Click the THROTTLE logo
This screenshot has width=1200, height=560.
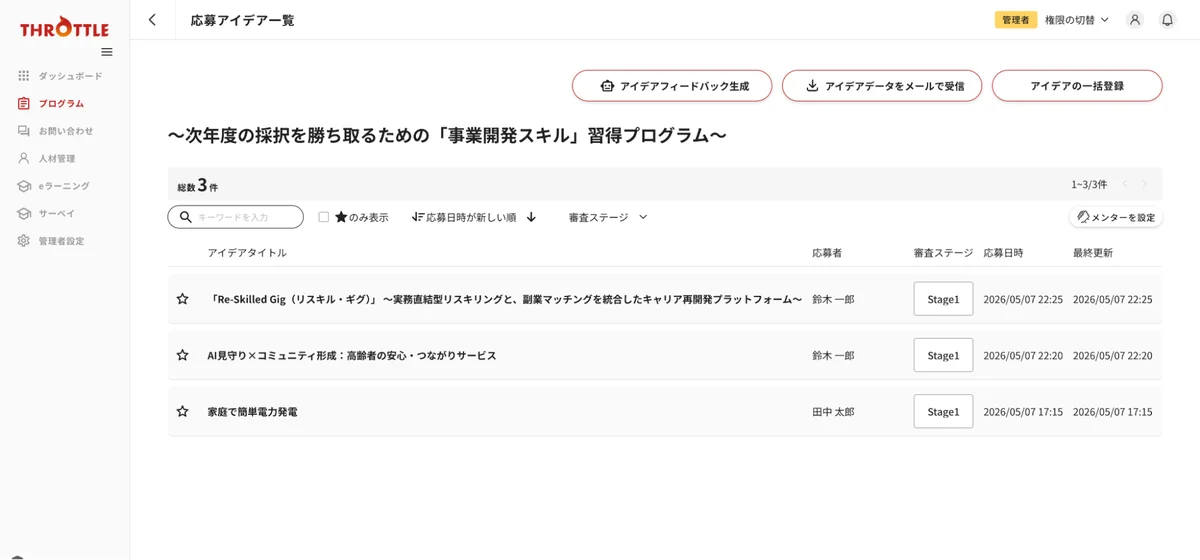coord(64,27)
